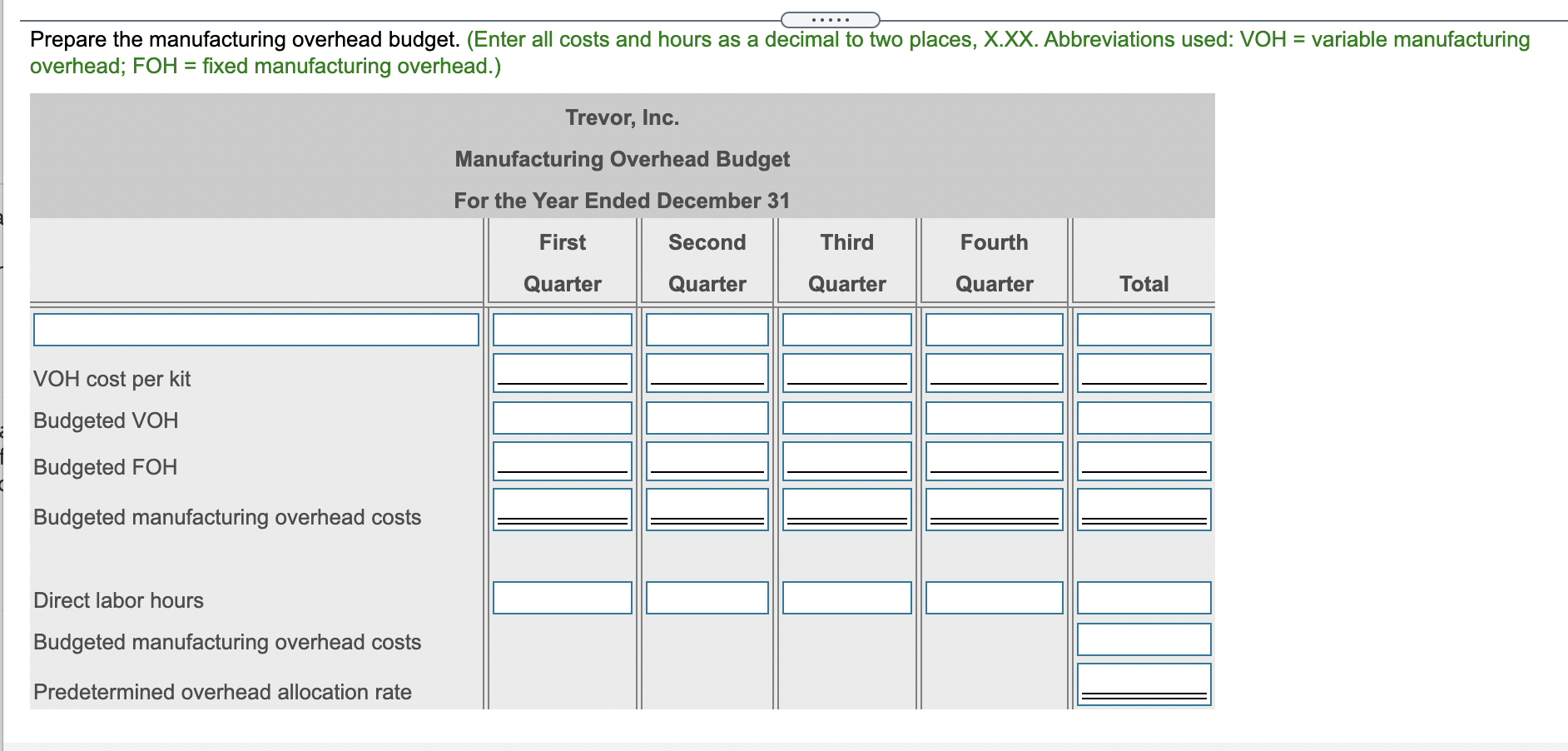Click the Manufacturing Overhead Budget title

point(623,159)
